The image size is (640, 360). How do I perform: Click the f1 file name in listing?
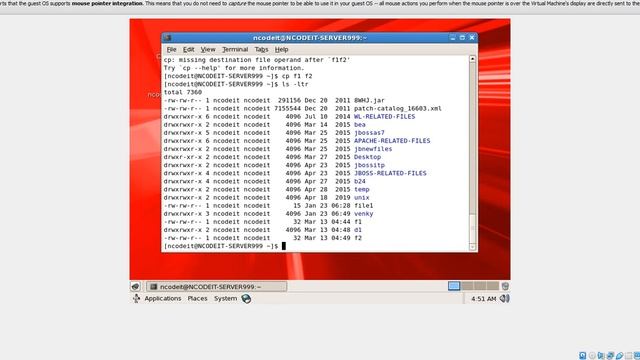pos(358,222)
